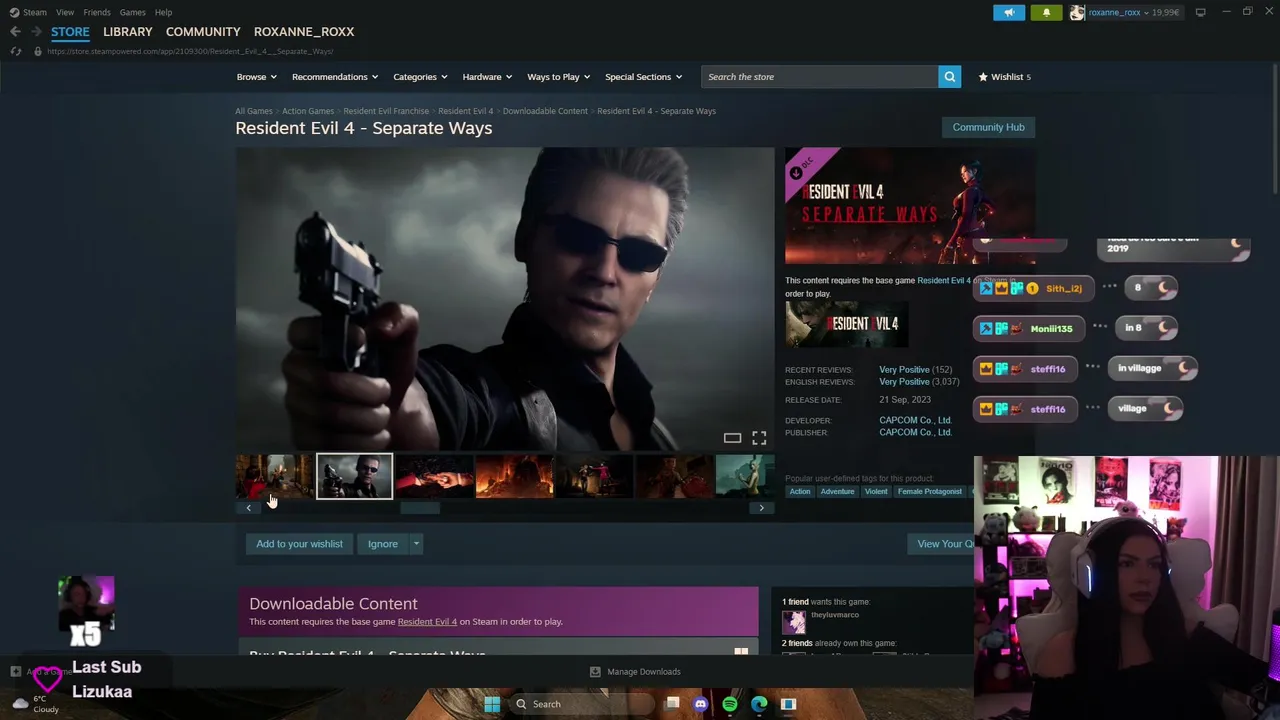Open Task View on the taskbar
The height and width of the screenshot is (720, 1280).
pos(672,704)
